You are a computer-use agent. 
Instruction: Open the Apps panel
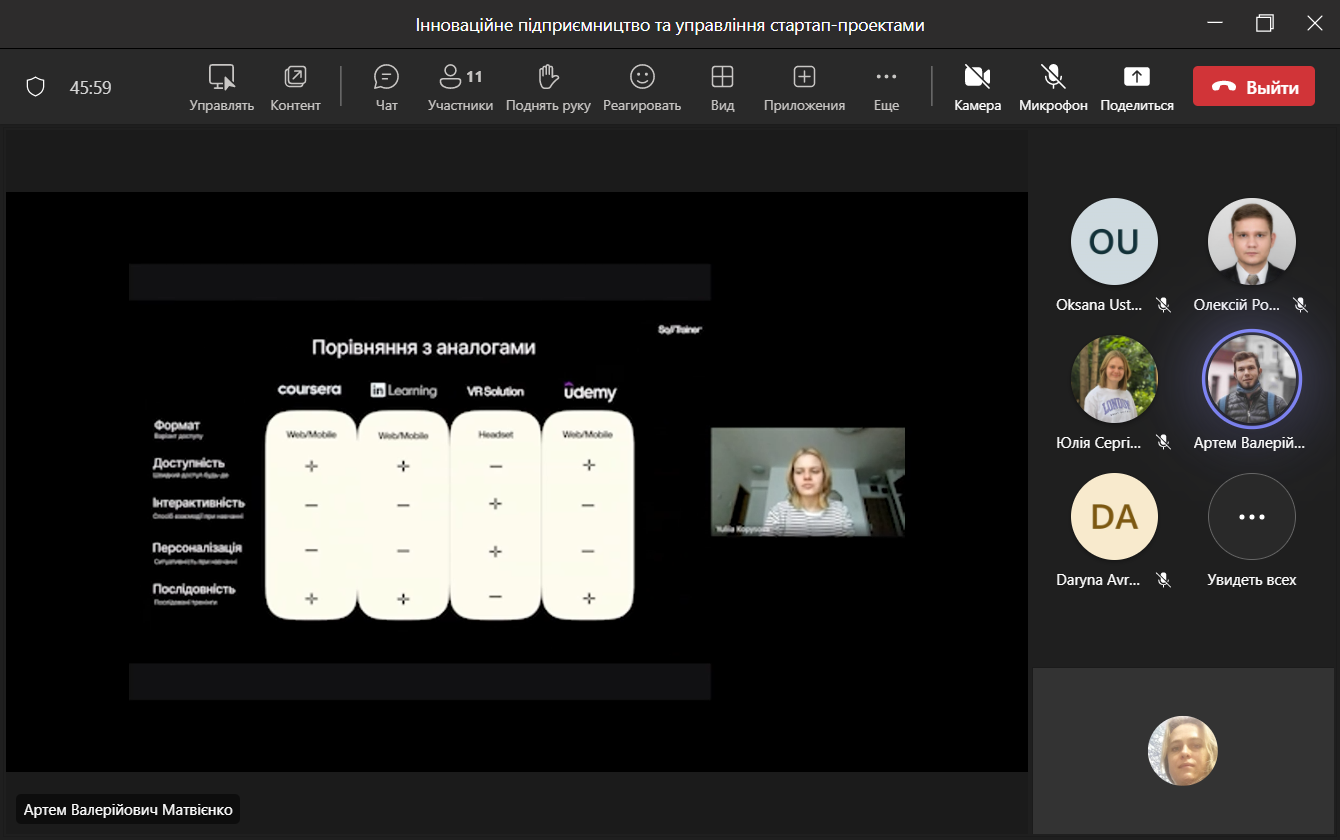(804, 87)
